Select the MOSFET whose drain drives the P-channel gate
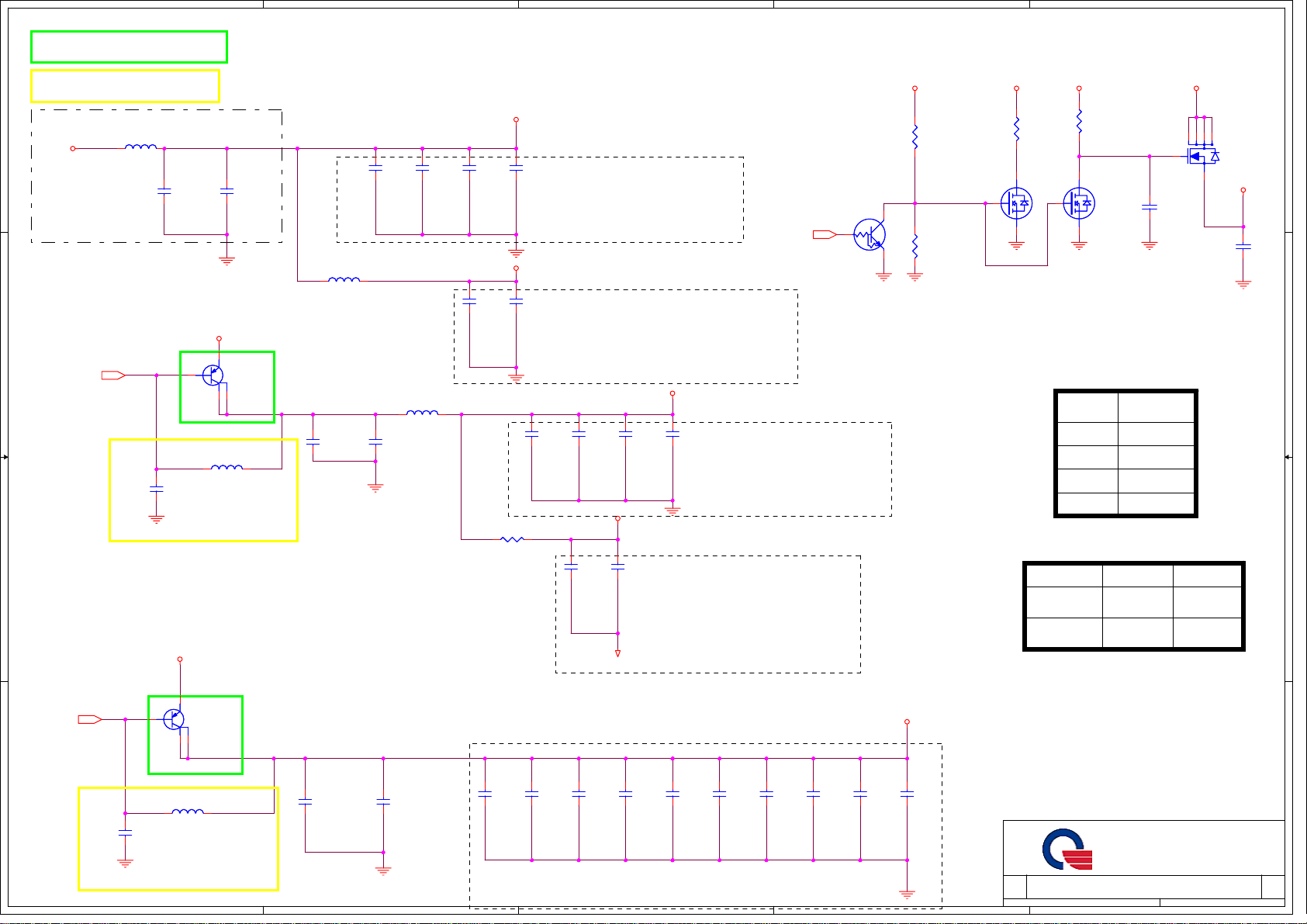This screenshot has height=924, width=1307. [x=1079, y=203]
